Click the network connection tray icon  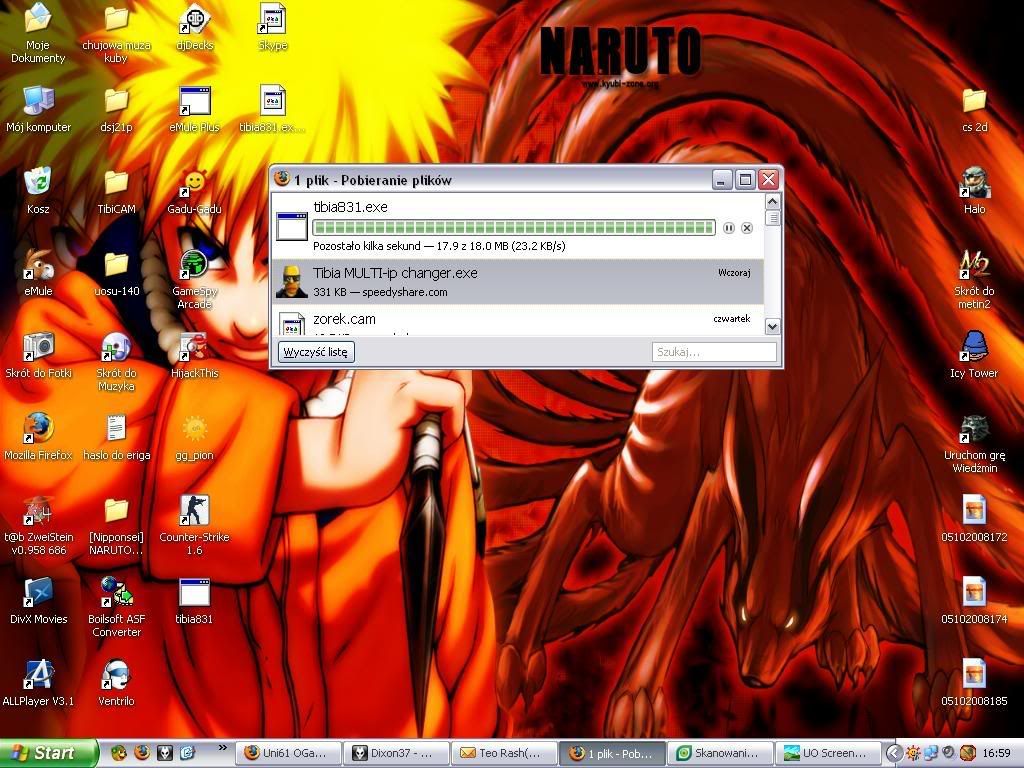point(931,754)
